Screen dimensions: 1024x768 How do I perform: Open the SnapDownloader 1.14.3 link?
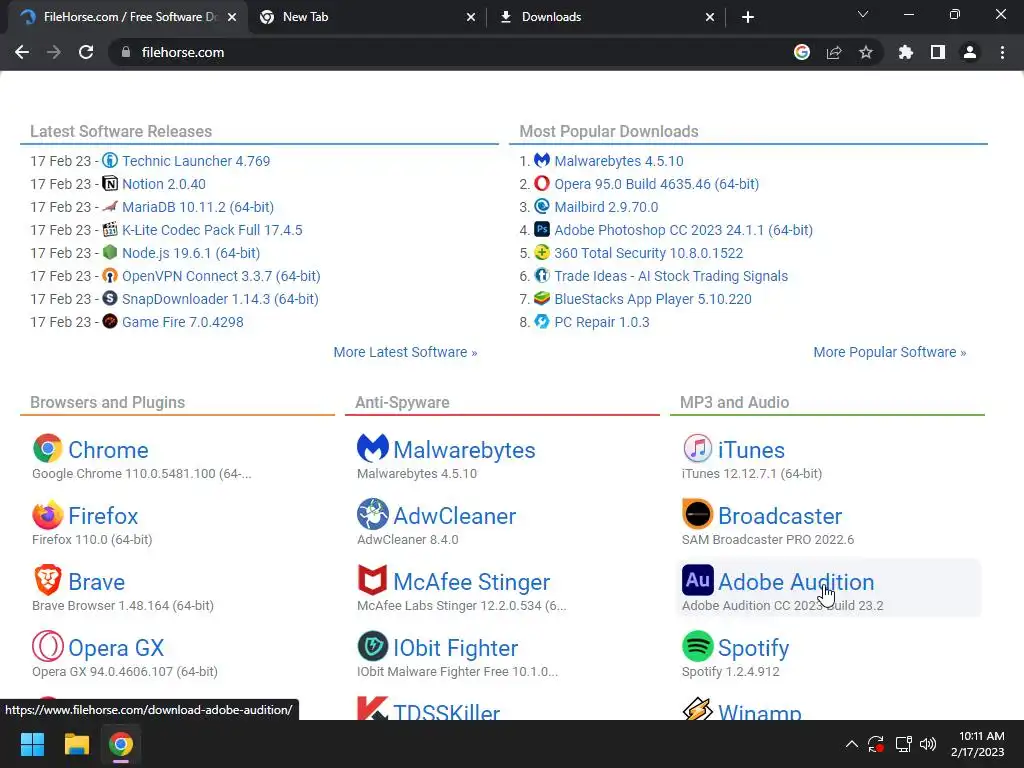point(220,298)
